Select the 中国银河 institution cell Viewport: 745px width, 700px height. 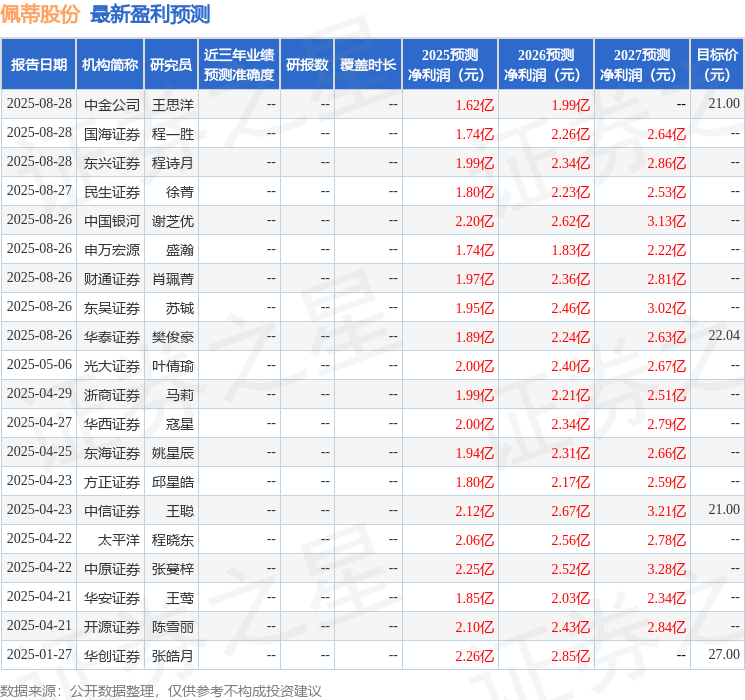click(x=112, y=221)
